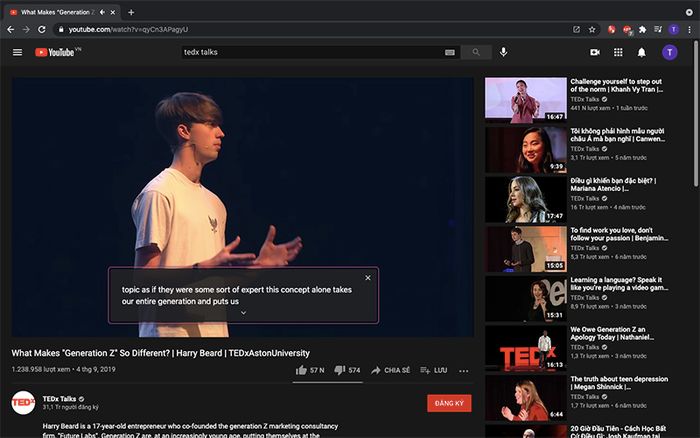Dislike the video with thumbs down

[x=347, y=370]
